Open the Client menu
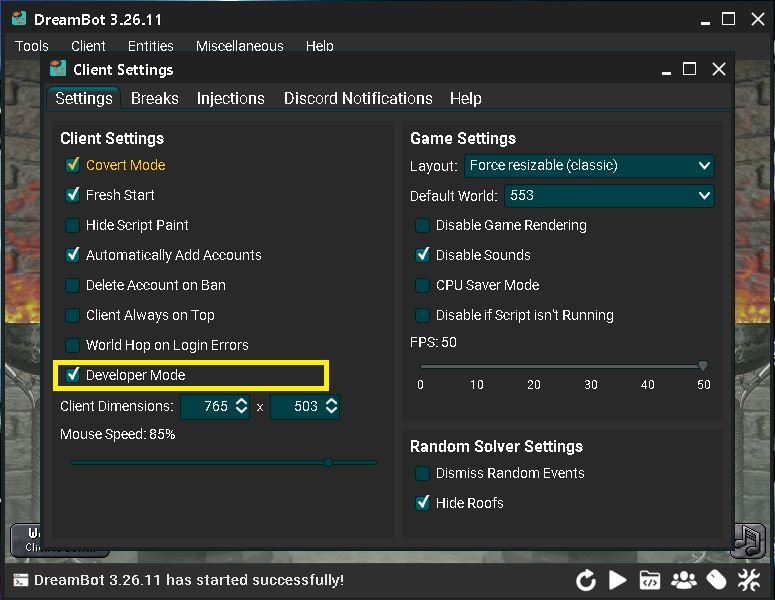This screenshot has height=600, width=775. [x=88, y=46]
